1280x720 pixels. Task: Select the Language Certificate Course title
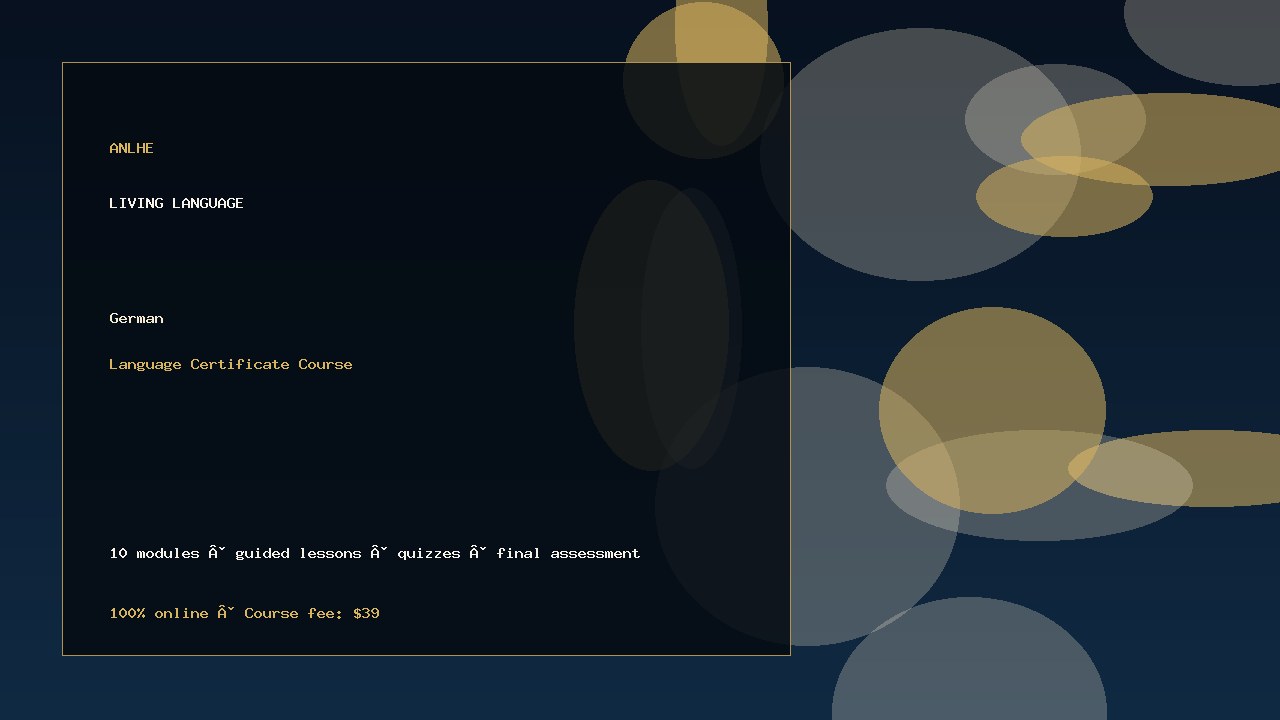click(231, 364)
